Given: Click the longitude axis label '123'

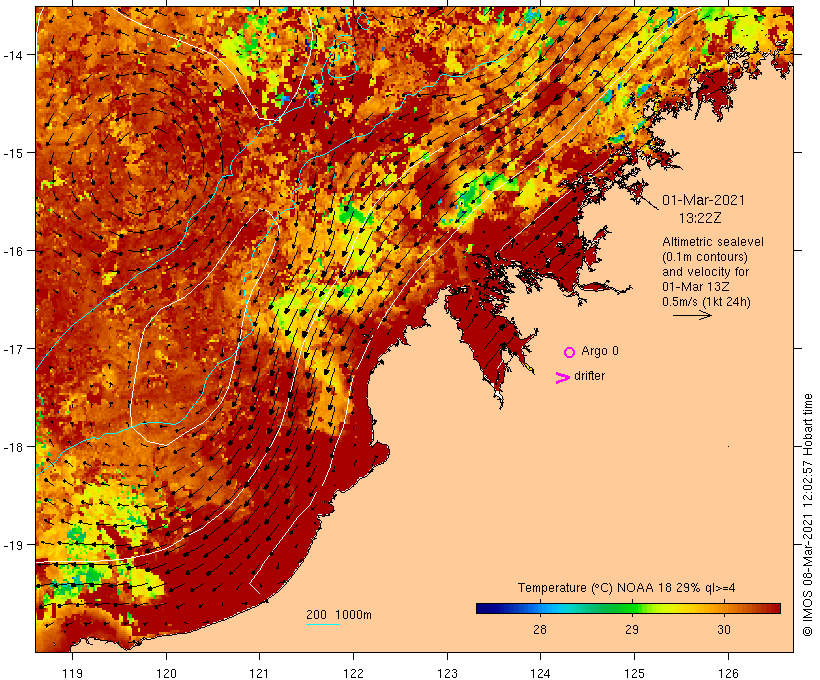Looking at the screenshot, I should coord(447,673).
